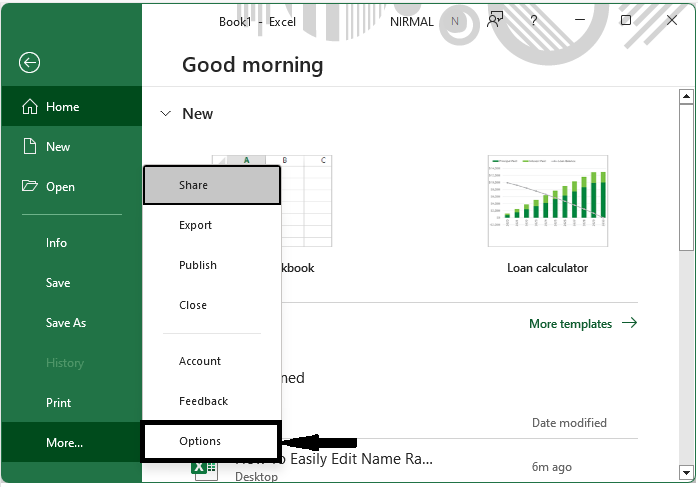Open the recent file Easily Edit Name Ra...
Viewport: 698px width, 487px height.
334,459
